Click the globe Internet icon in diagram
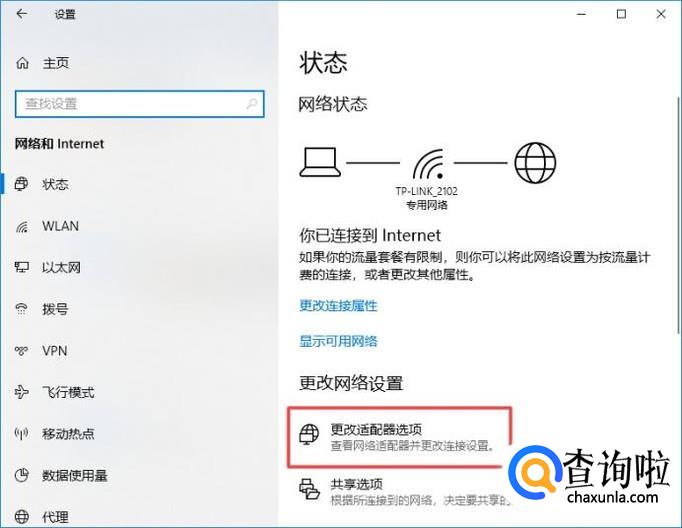Image resolution: width=682 pixels, height=528 pixels. [x=535, y=163]
